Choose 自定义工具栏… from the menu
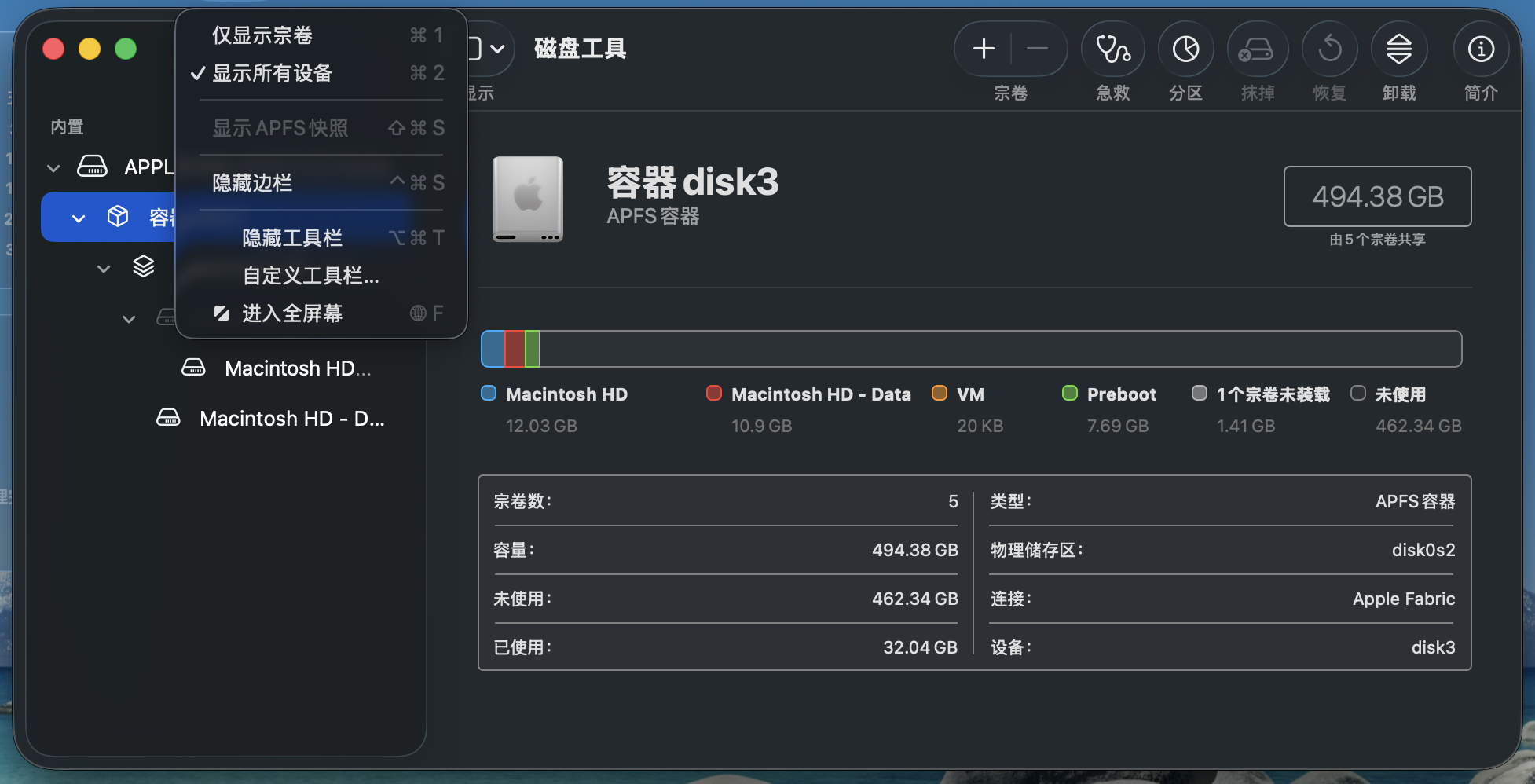The image size is (1535, 784). [310, 276]
